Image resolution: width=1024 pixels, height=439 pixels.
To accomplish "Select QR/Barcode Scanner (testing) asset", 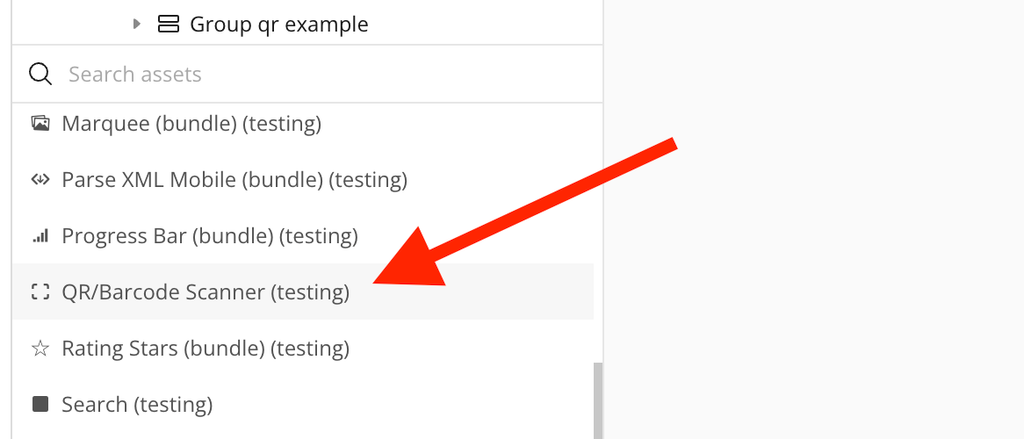I will (x=205, y=292).
